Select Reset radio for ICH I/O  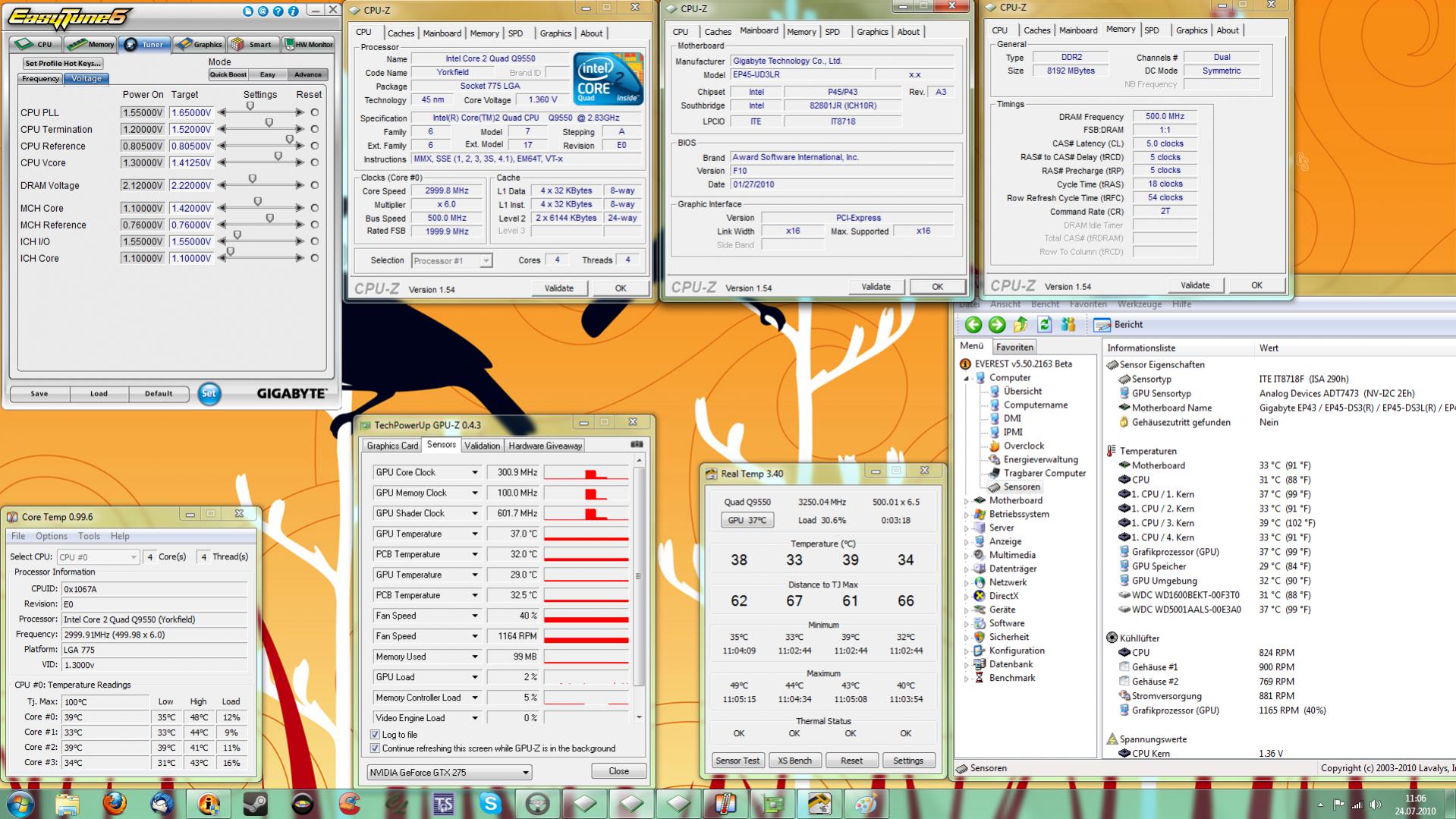click(x=314, y=241)
